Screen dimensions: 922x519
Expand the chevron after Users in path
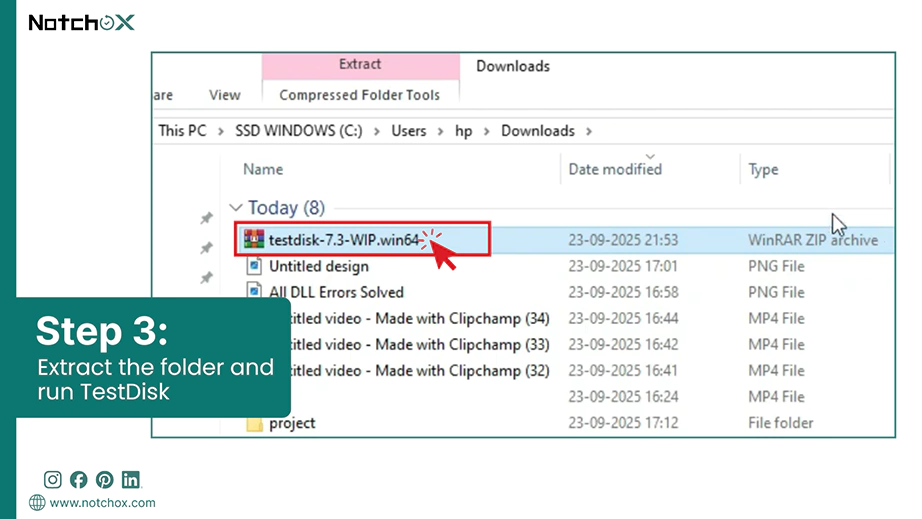point(440,131)
